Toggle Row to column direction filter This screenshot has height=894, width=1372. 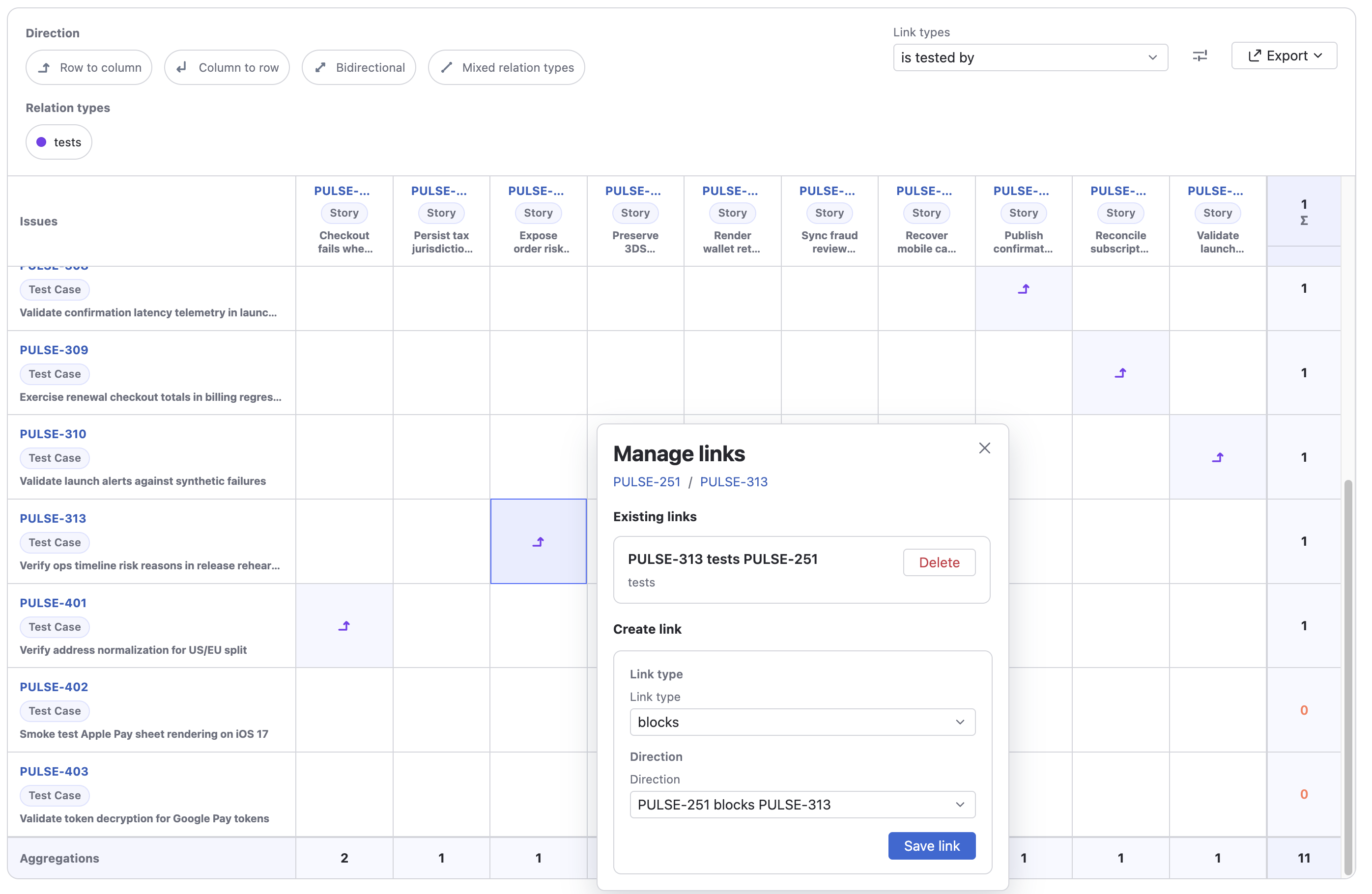pos(89,67)
